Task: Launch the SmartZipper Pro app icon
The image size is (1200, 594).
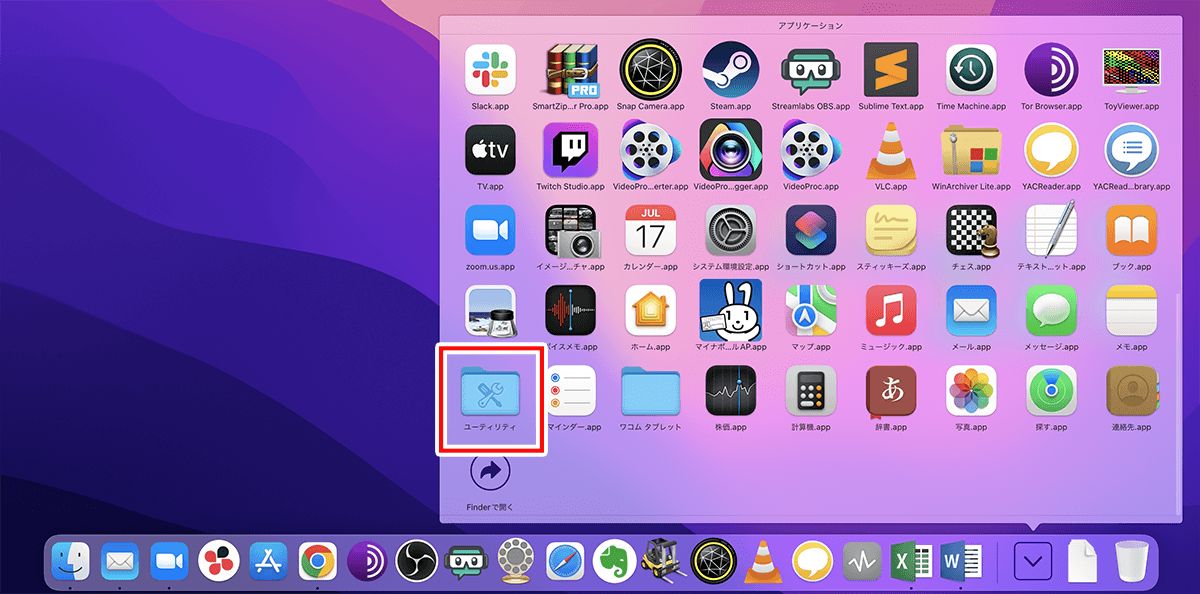Action: pyautogui.click(x=571, y=70)
